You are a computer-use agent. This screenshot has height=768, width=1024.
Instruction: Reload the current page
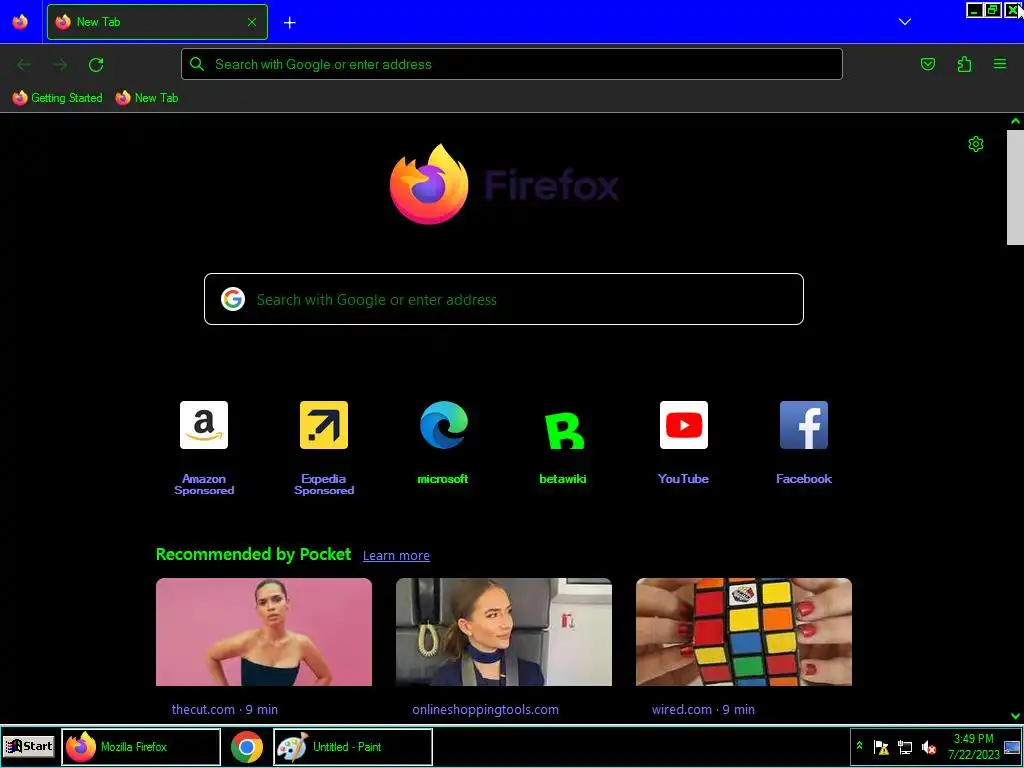pos(96,64)
